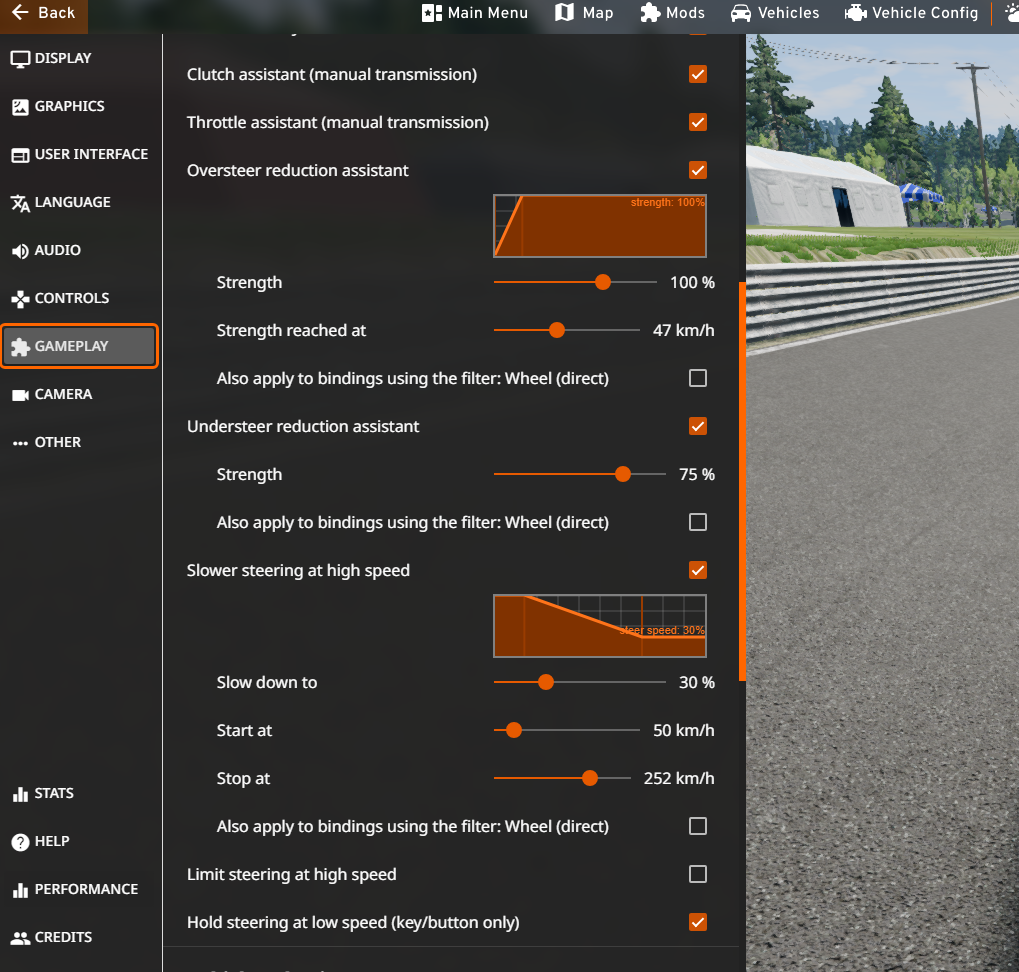Click the Other three-dots icon
1019x972 pixels.
(x=20, y=443)
